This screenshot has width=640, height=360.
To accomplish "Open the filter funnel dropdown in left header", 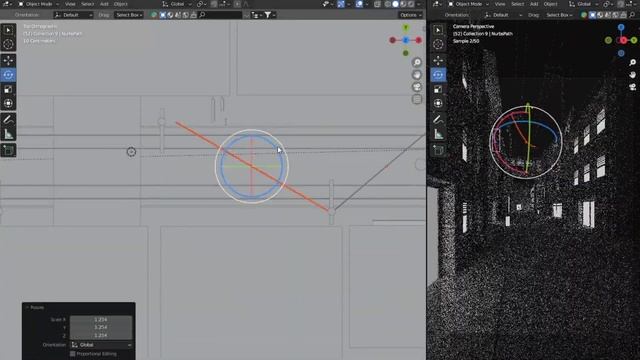I will click(269, 15).
